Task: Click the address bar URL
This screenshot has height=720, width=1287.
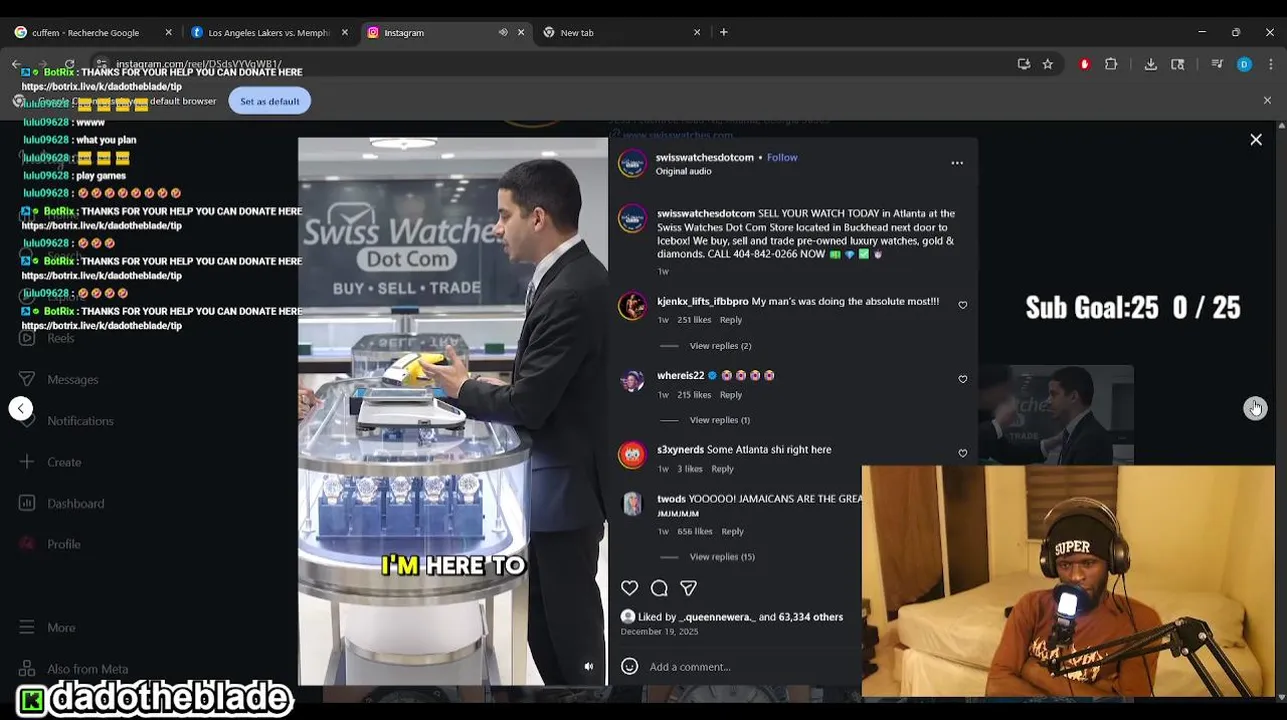Action: pyautogui.click(x=198, y=65)
